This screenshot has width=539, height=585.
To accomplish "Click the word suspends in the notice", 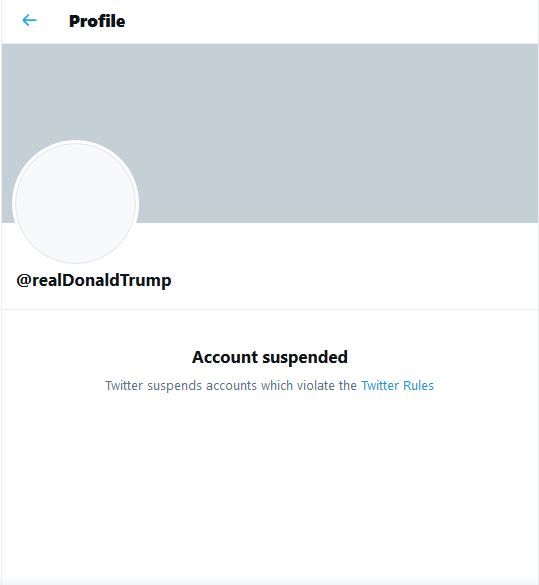I will 175,386.
